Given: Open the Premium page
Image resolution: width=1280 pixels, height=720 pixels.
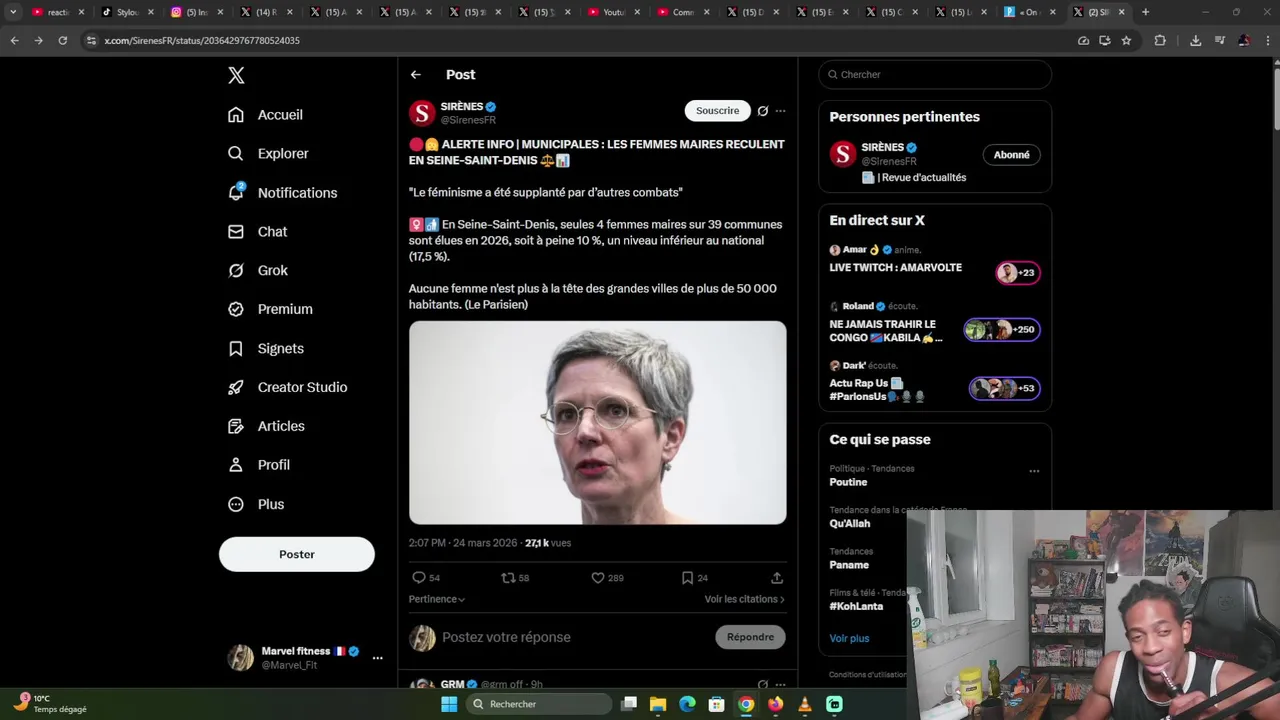Looking at the screenshot, I should coord(271,310).
